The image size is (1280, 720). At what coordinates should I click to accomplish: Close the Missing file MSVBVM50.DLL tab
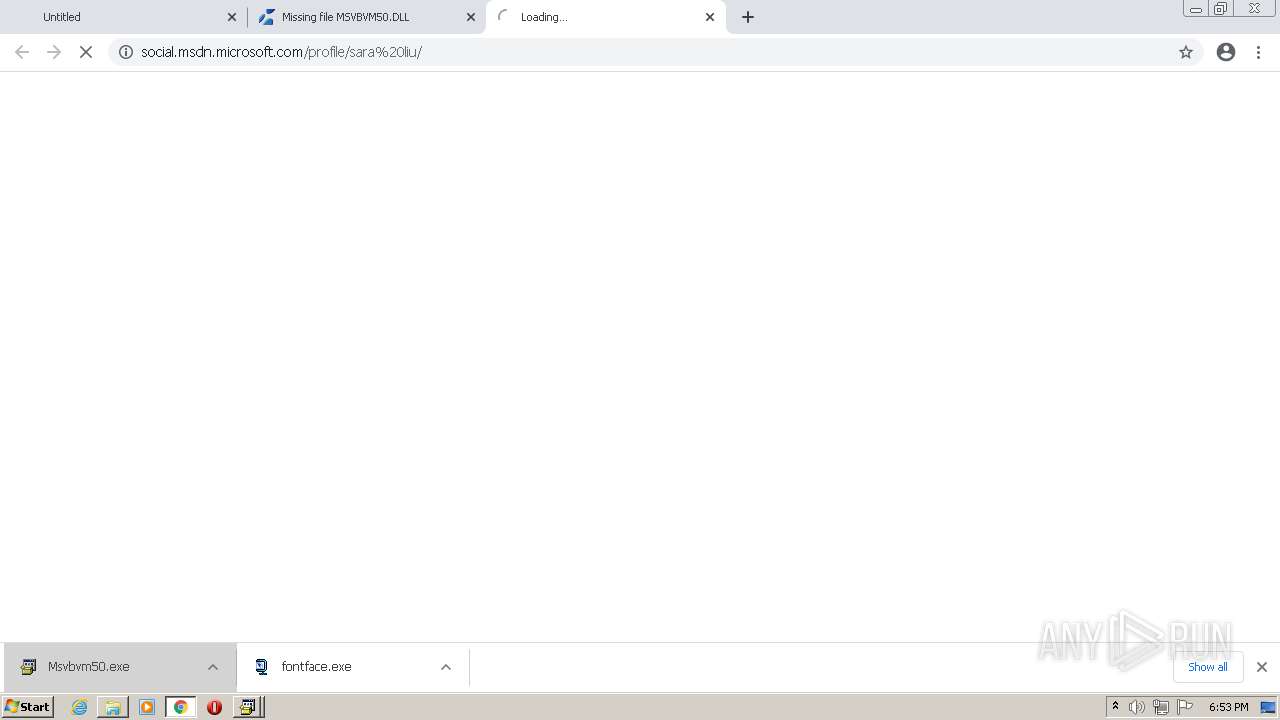tap(471, 17)
